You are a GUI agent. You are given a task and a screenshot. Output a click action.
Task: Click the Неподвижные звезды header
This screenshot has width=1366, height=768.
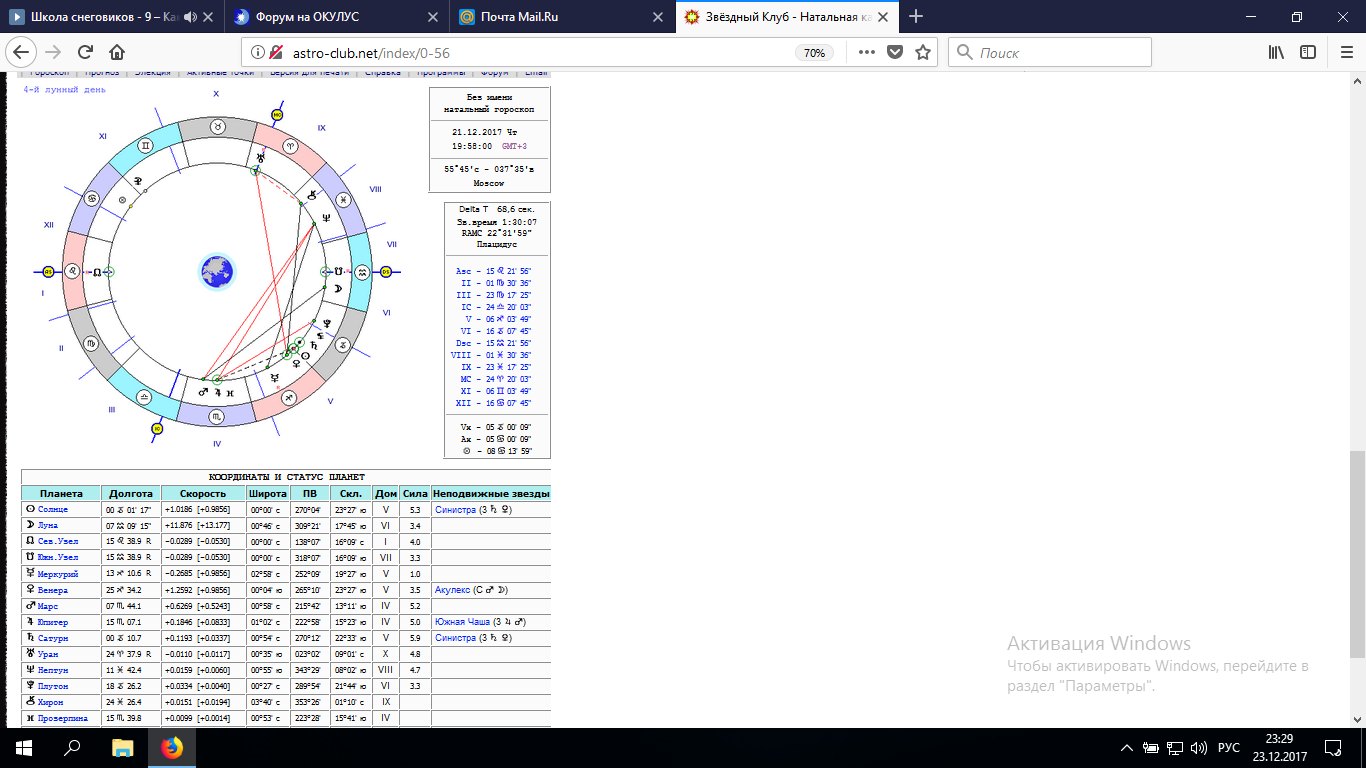click(x=491, y=494)
